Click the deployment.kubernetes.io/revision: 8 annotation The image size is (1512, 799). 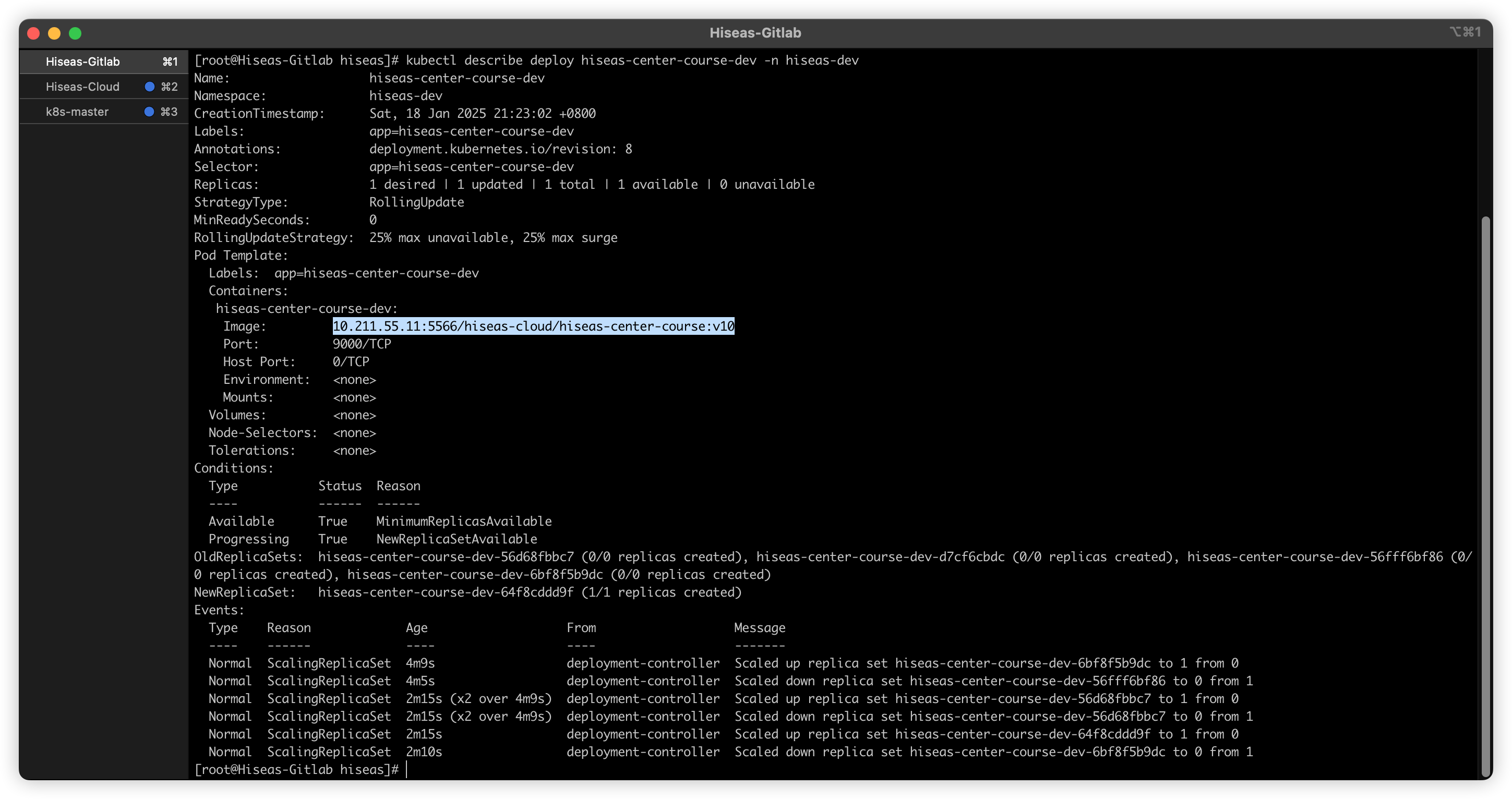click(x=501, y=149)
